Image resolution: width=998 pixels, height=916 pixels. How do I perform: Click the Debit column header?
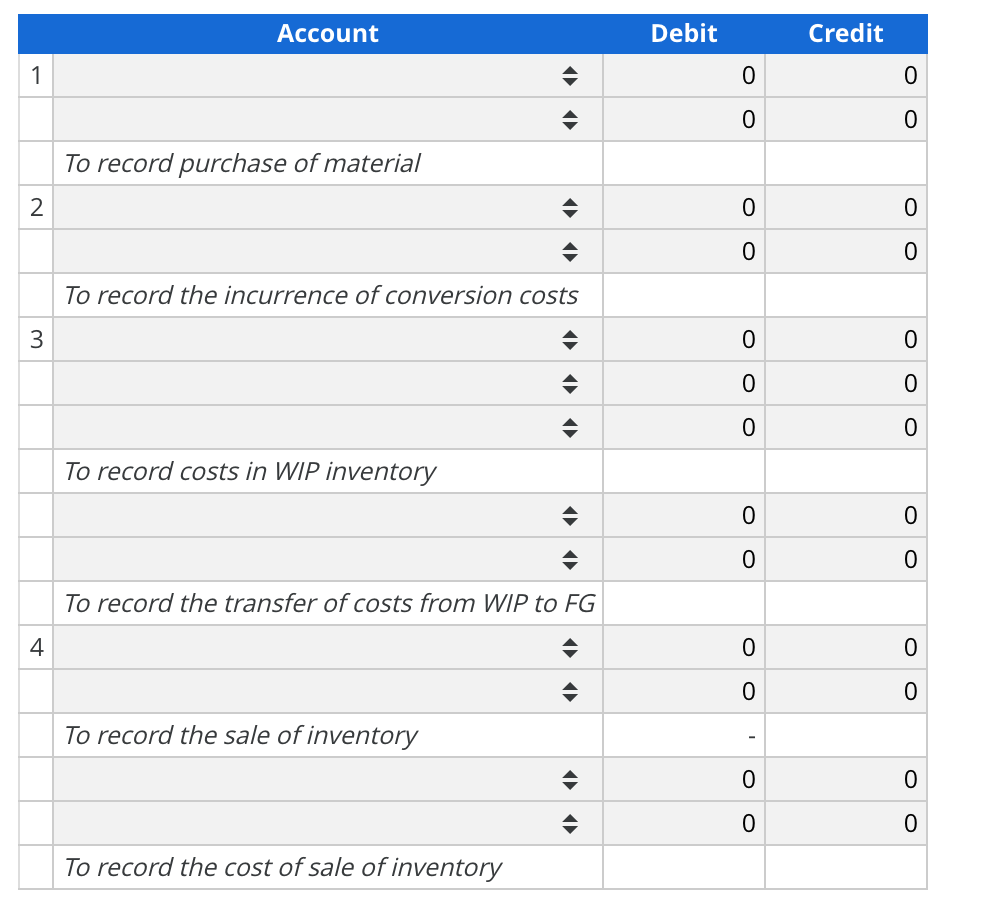pyautogui.click(x=684, y=33)
